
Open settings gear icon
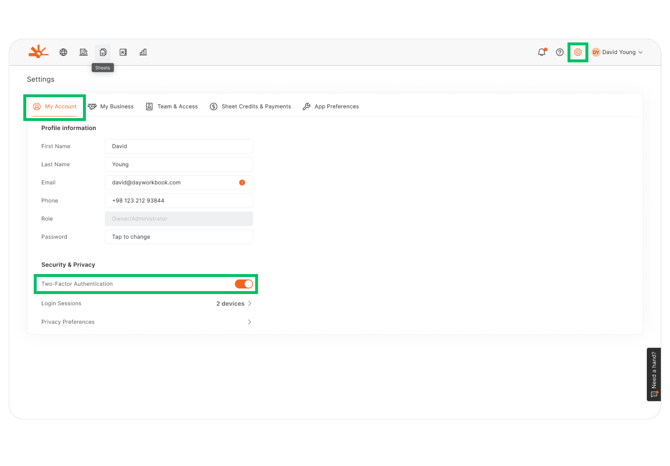coord(578,52)
